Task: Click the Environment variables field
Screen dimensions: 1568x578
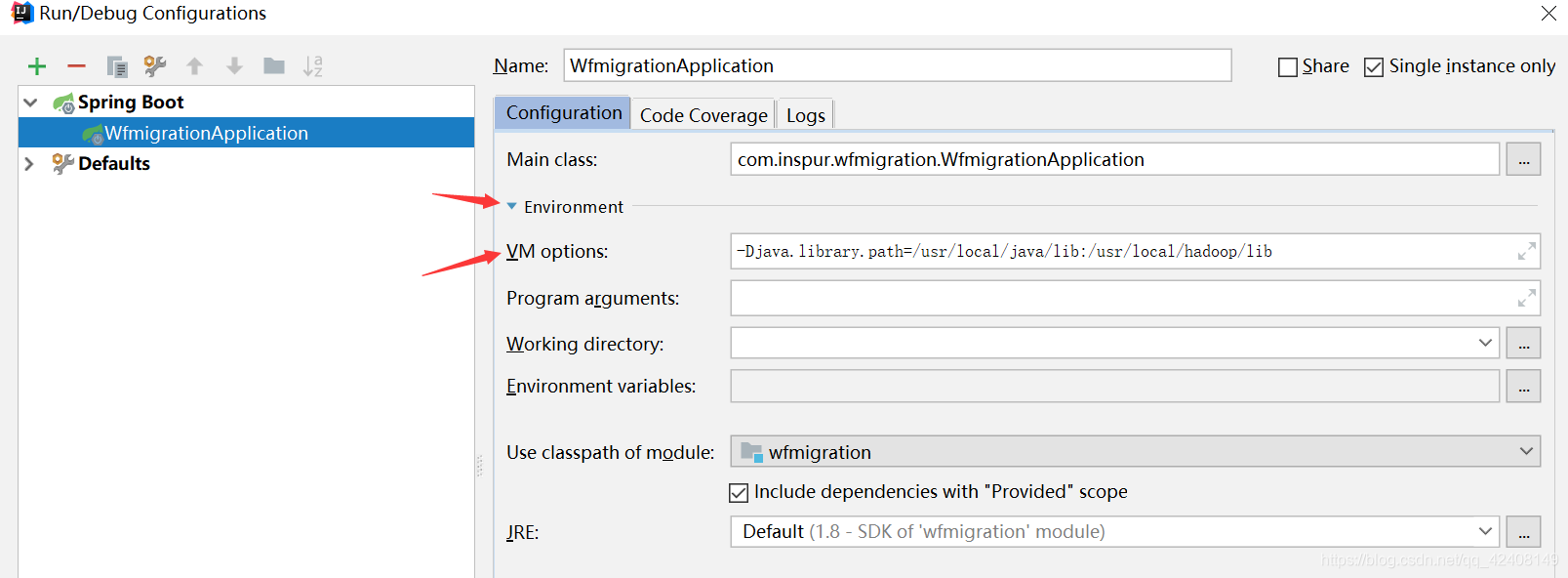Action: tap(1114, 386)
